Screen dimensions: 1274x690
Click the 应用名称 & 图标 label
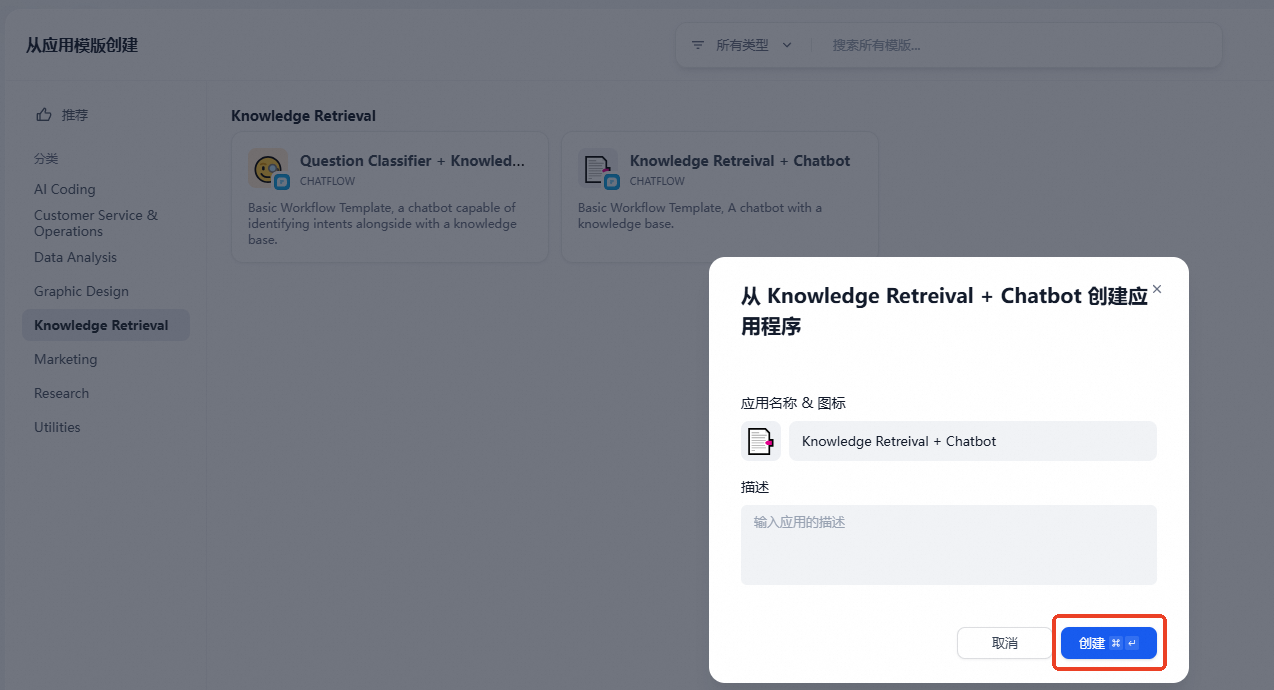click(x=793, y=403)
